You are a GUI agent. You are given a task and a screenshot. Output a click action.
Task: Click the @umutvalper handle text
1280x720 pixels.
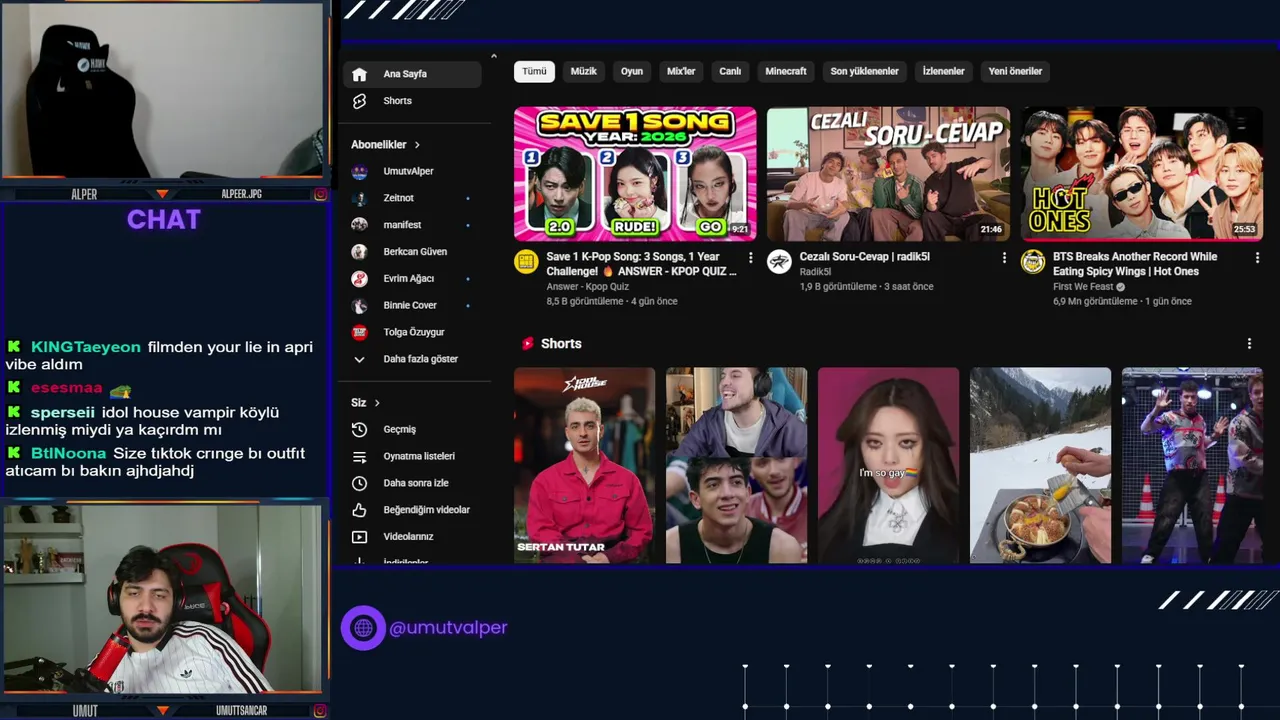tap(448, 628)
